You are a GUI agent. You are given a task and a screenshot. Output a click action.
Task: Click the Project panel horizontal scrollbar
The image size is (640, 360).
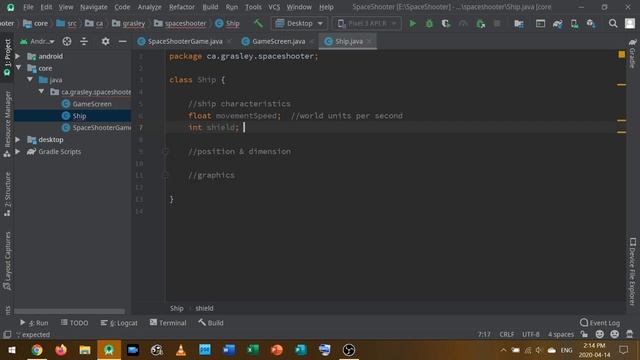69,311
